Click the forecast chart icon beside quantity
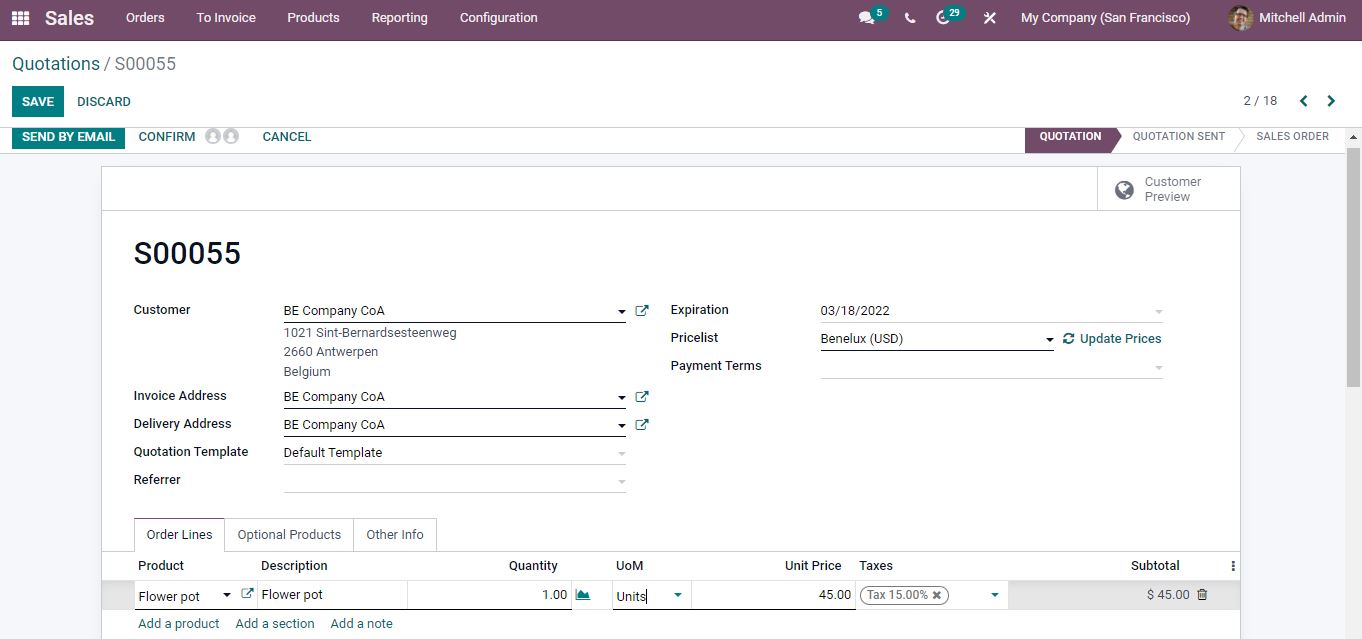Viewport: 1362px width, 639px height. pos(583,595)
